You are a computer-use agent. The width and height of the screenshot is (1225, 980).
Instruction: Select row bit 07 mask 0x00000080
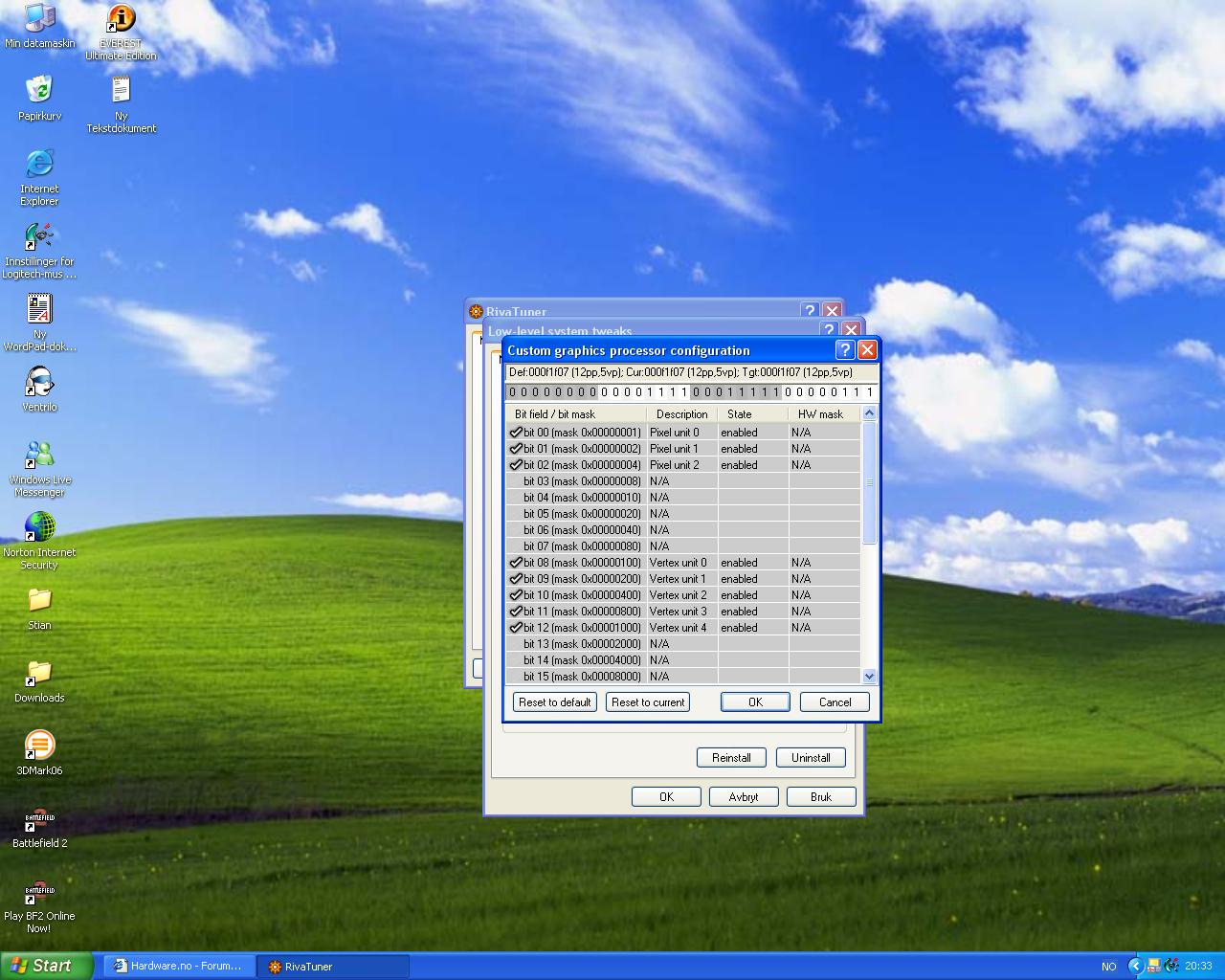[683, 546]
